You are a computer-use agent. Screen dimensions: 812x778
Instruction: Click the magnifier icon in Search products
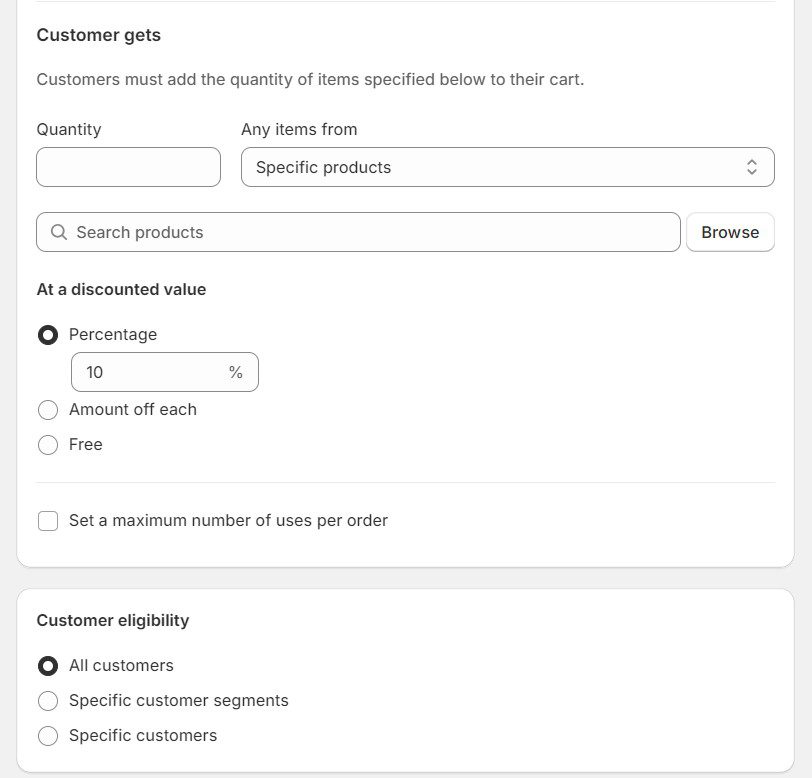pyautogui.click(x=59, y=232)
